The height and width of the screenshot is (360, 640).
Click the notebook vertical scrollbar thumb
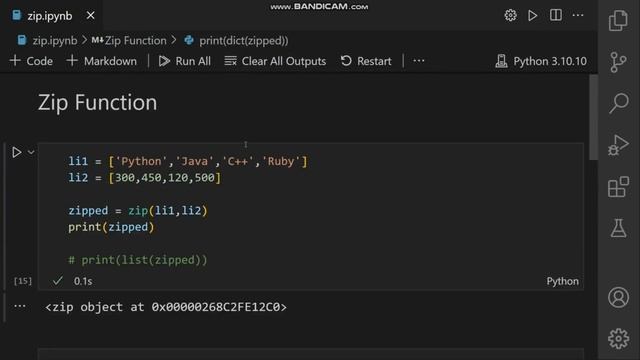tap(593, 118)
